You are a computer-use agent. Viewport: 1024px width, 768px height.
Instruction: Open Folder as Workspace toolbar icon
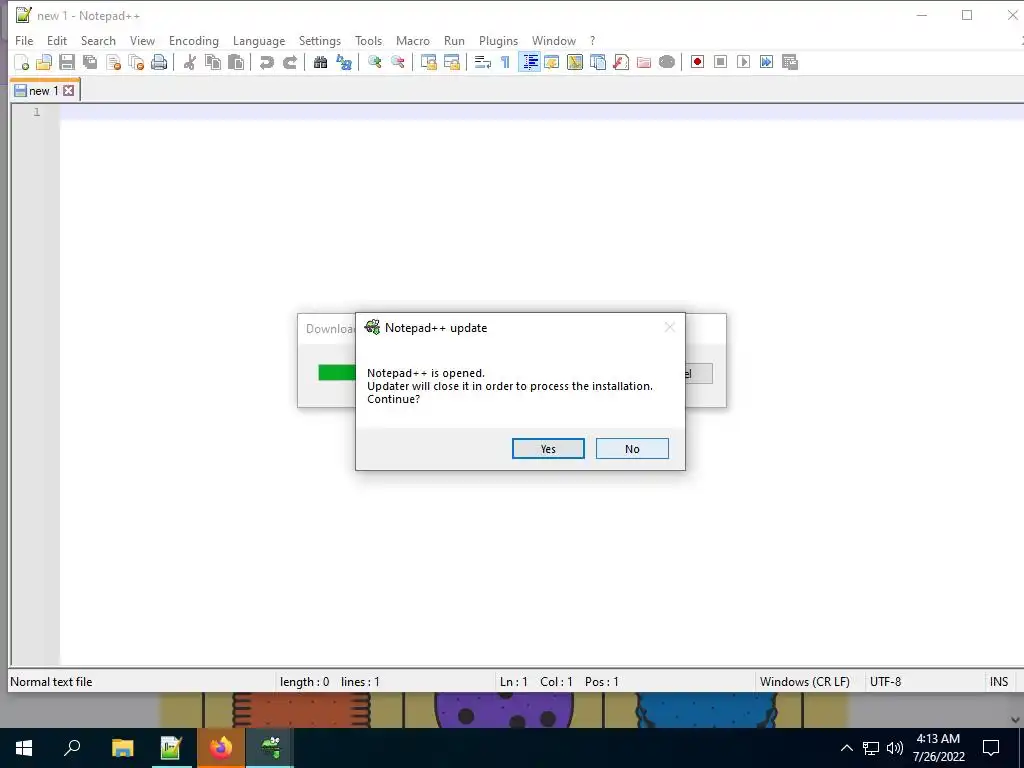[x=644, y=62]
